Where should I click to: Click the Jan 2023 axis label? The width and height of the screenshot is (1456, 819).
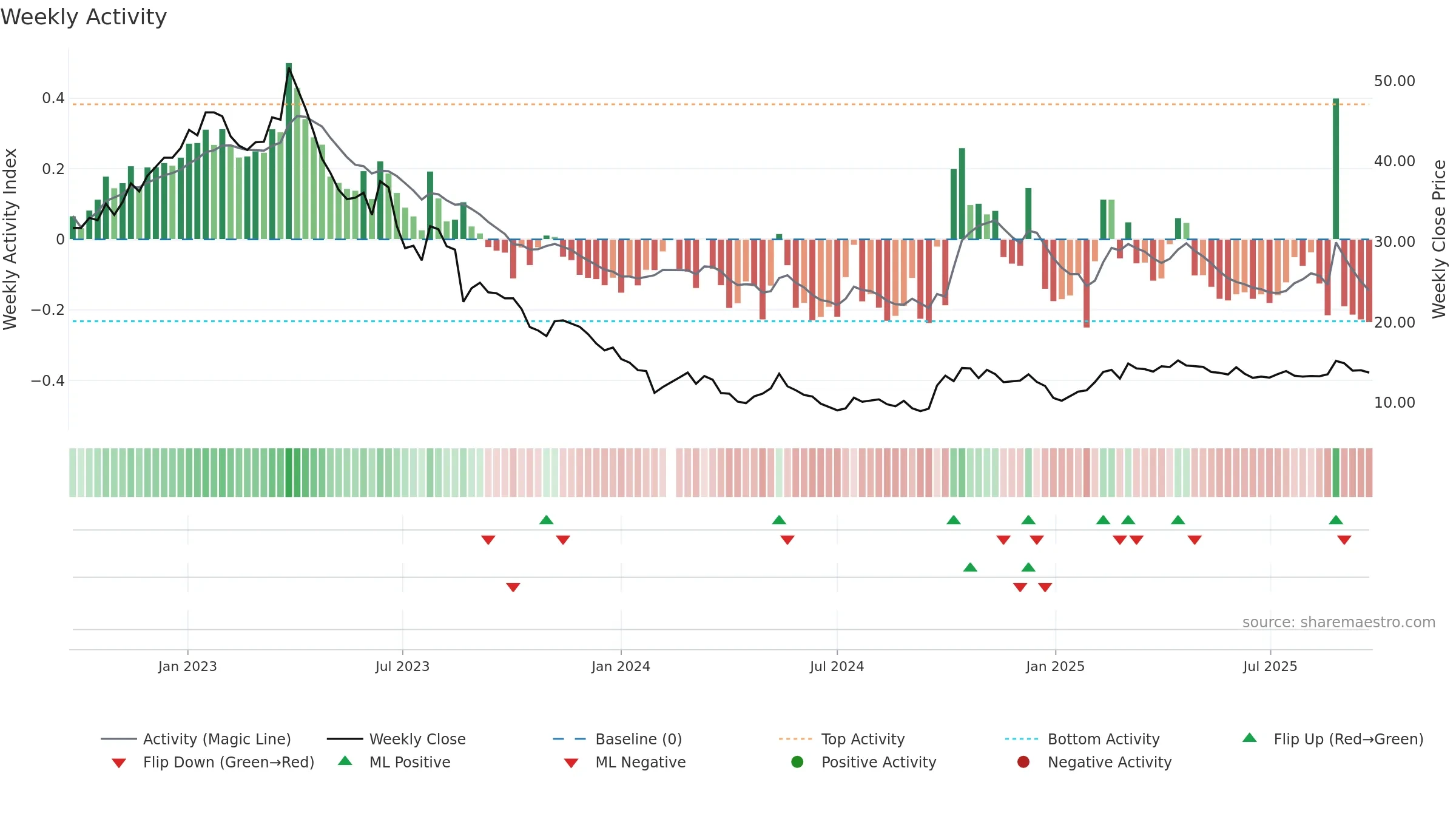pos(187,666)
